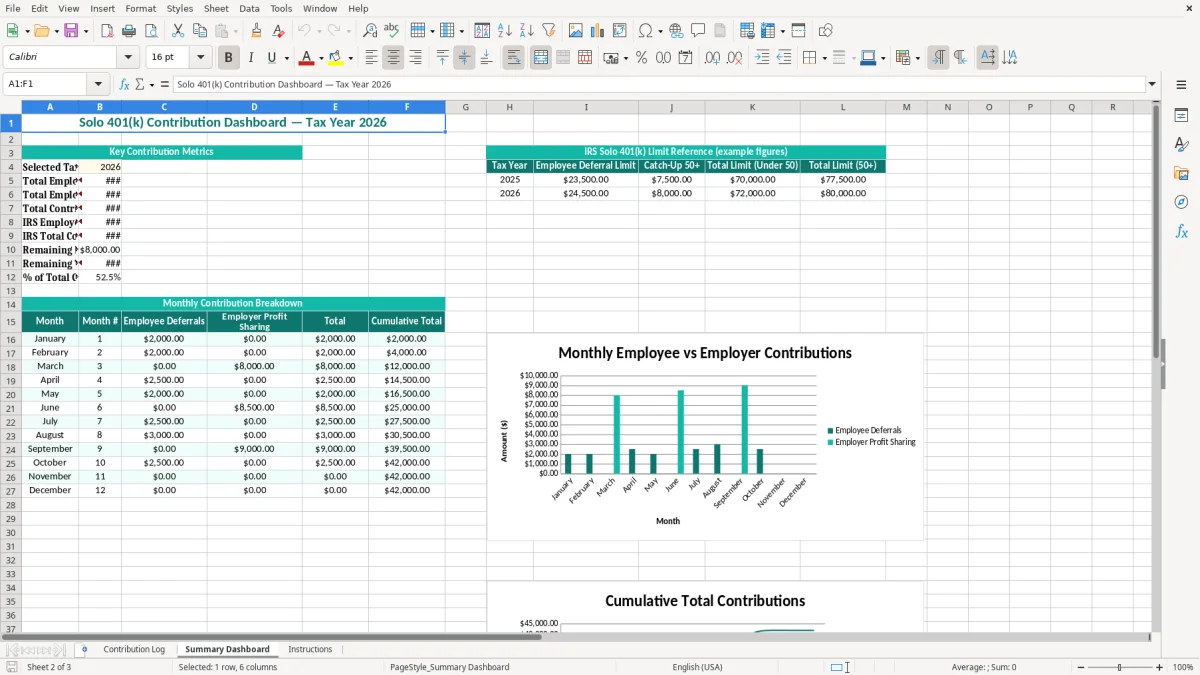Open underline style dropdown arrow
The height and width of the screenshot is (675, 1200).
point(286,58)
